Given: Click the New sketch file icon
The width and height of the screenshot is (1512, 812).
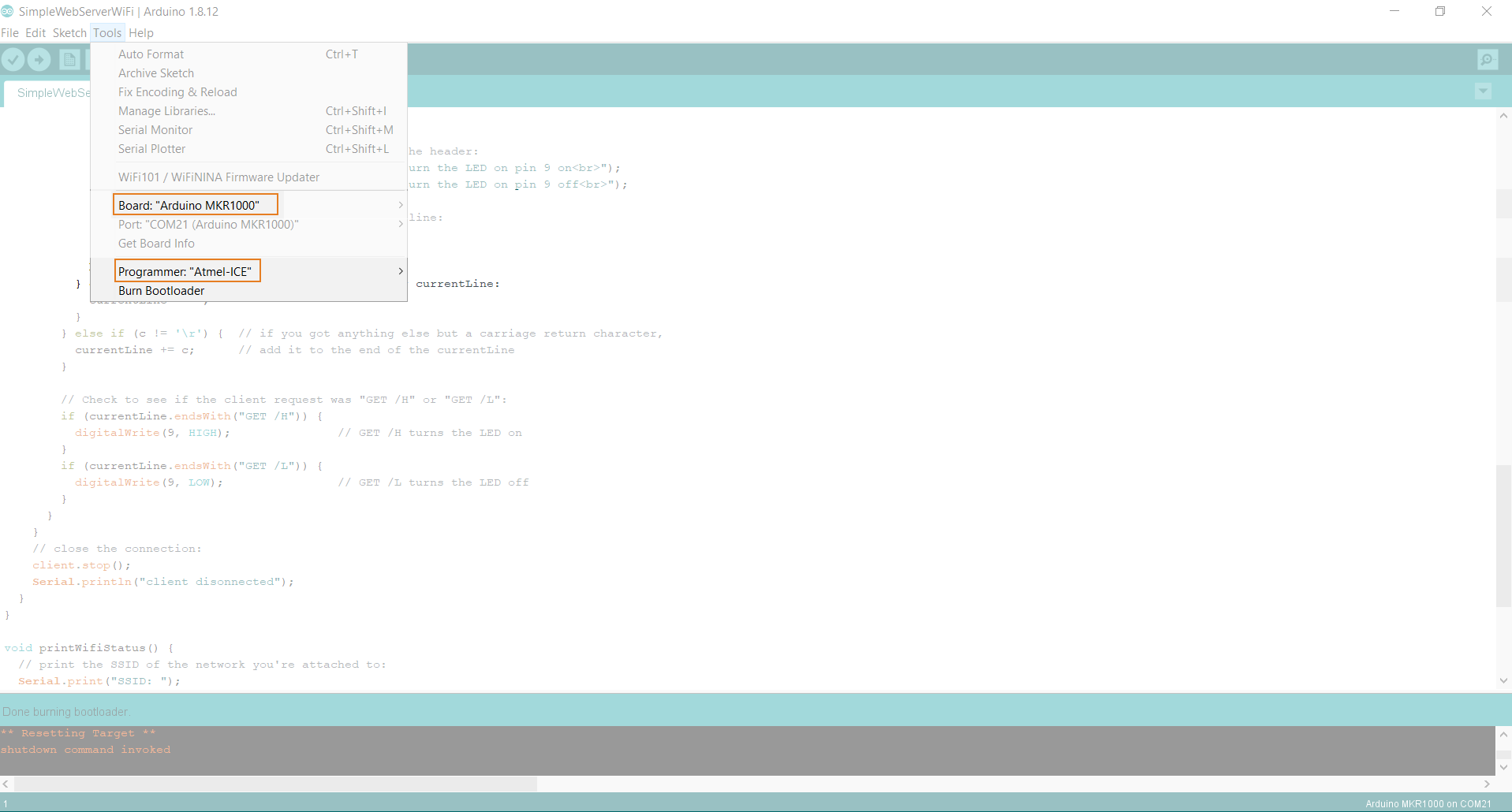Looking at the screenshot, I should pyautogui.click(x=69, y=60).
